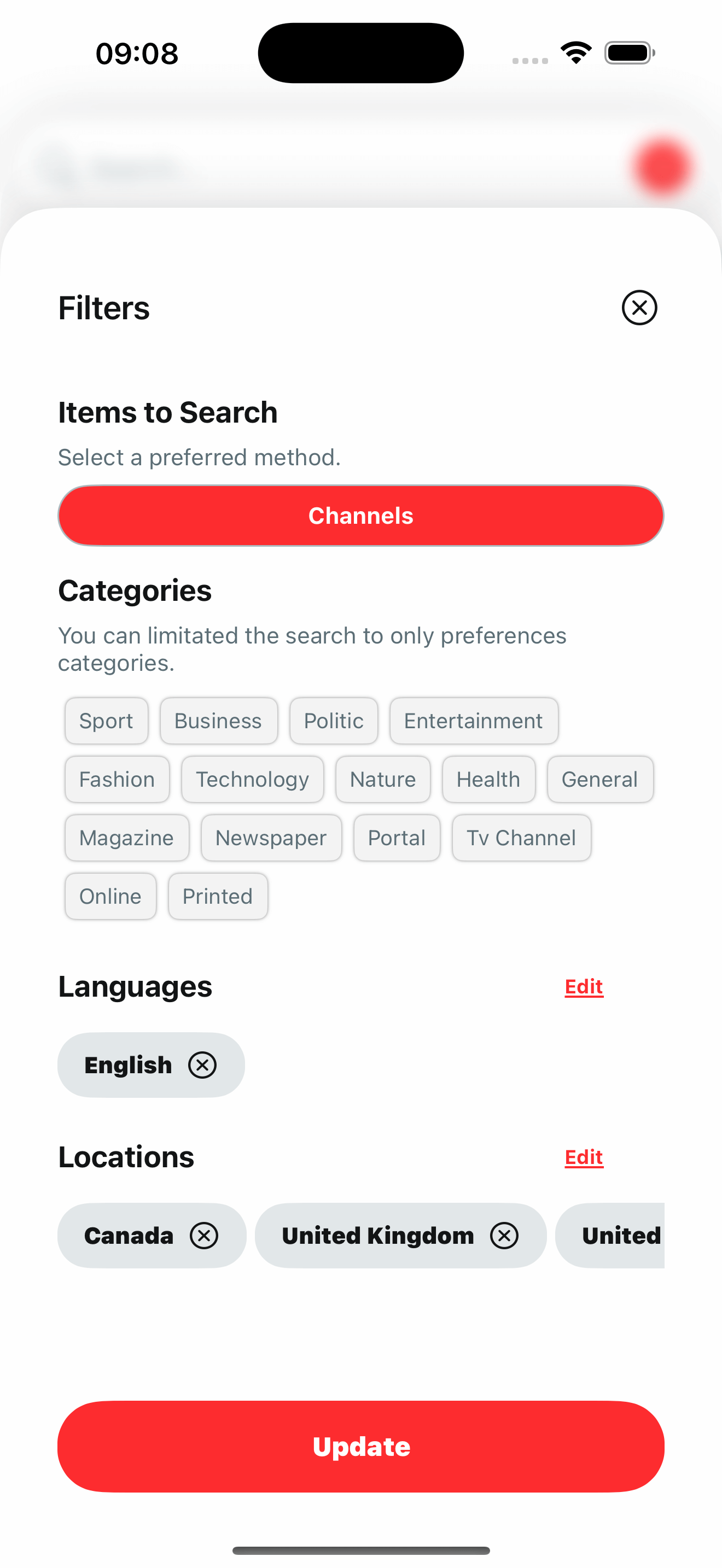Select the Printed category chip

point(218,896)
